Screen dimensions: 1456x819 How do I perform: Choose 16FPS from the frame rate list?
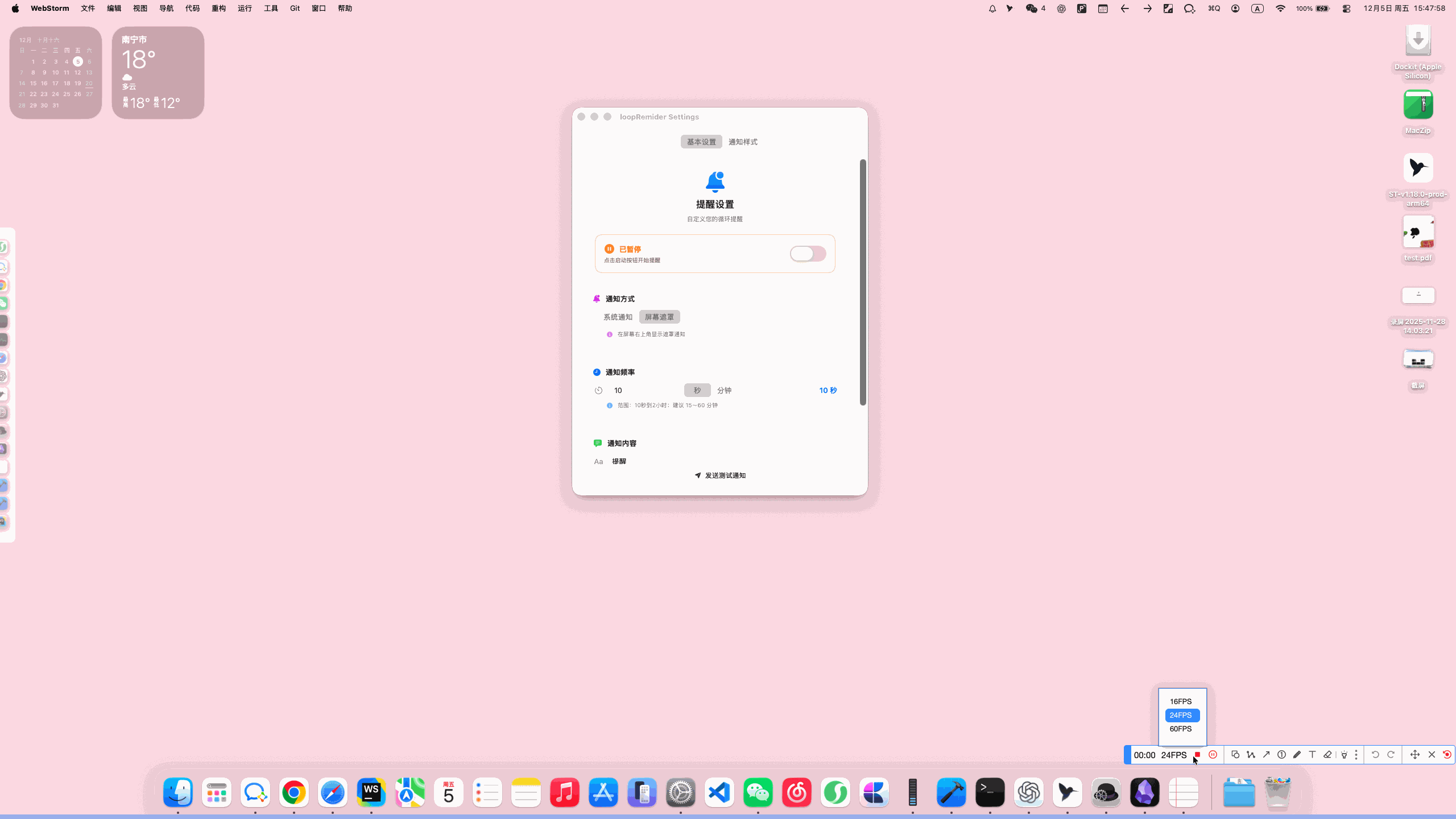click(x=1181, y=701)
